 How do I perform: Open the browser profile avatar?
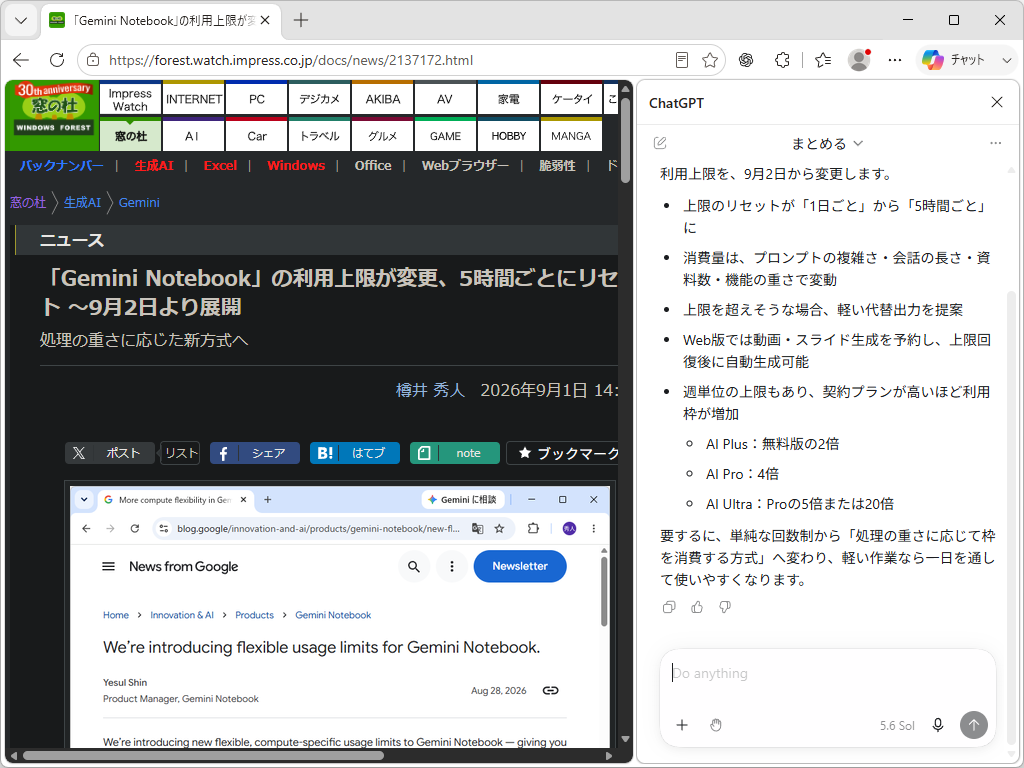[x=859, y=60]
